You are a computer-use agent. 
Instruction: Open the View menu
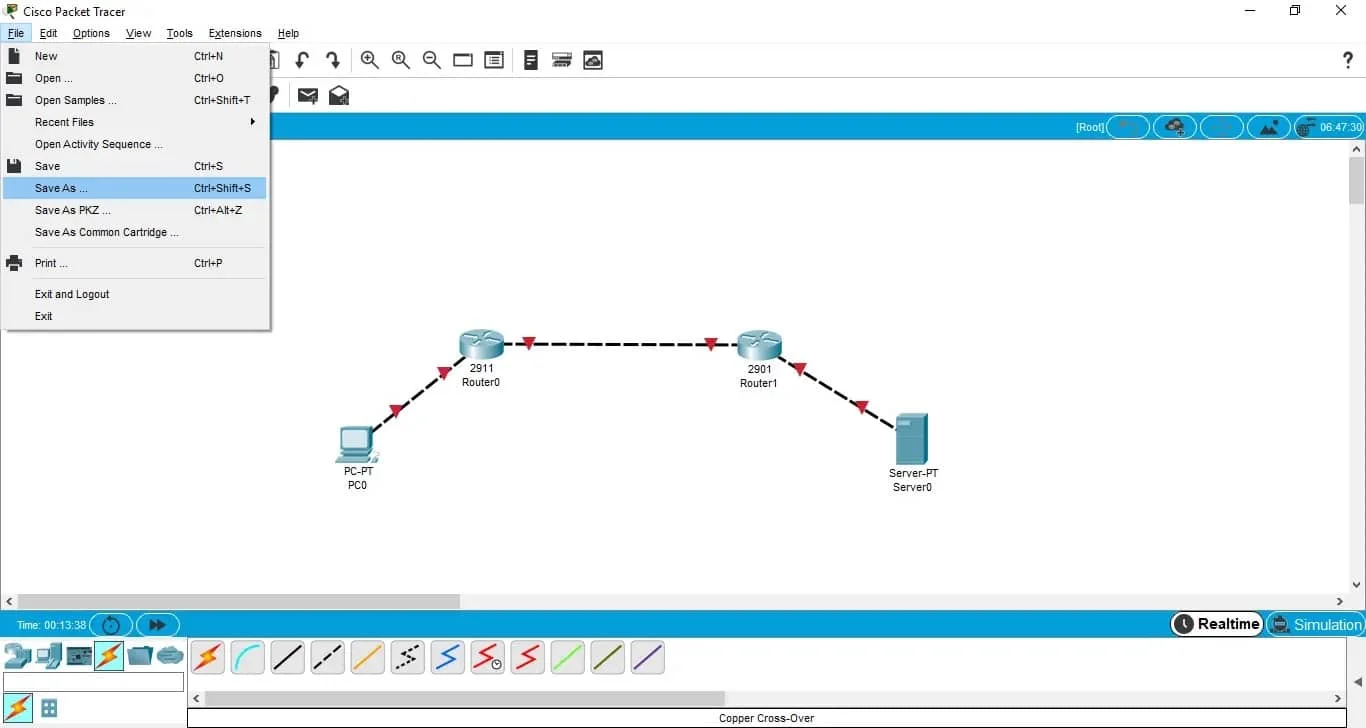[138, 33]
